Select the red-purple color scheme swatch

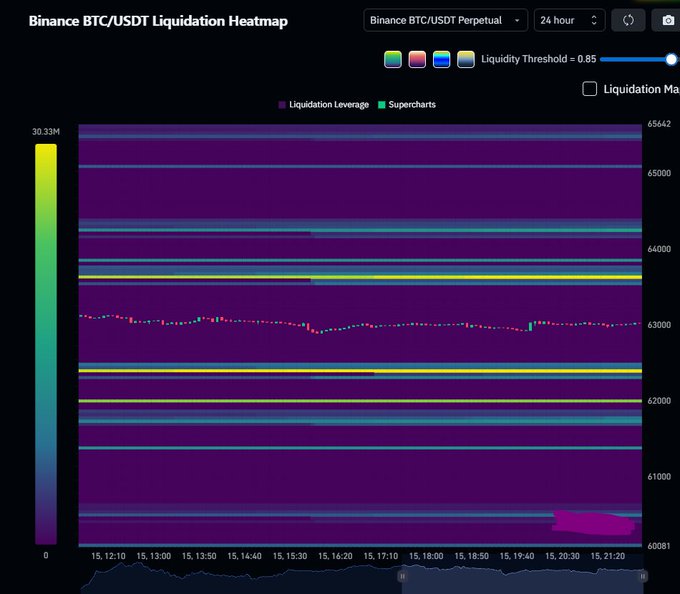[x=417, y=59]
